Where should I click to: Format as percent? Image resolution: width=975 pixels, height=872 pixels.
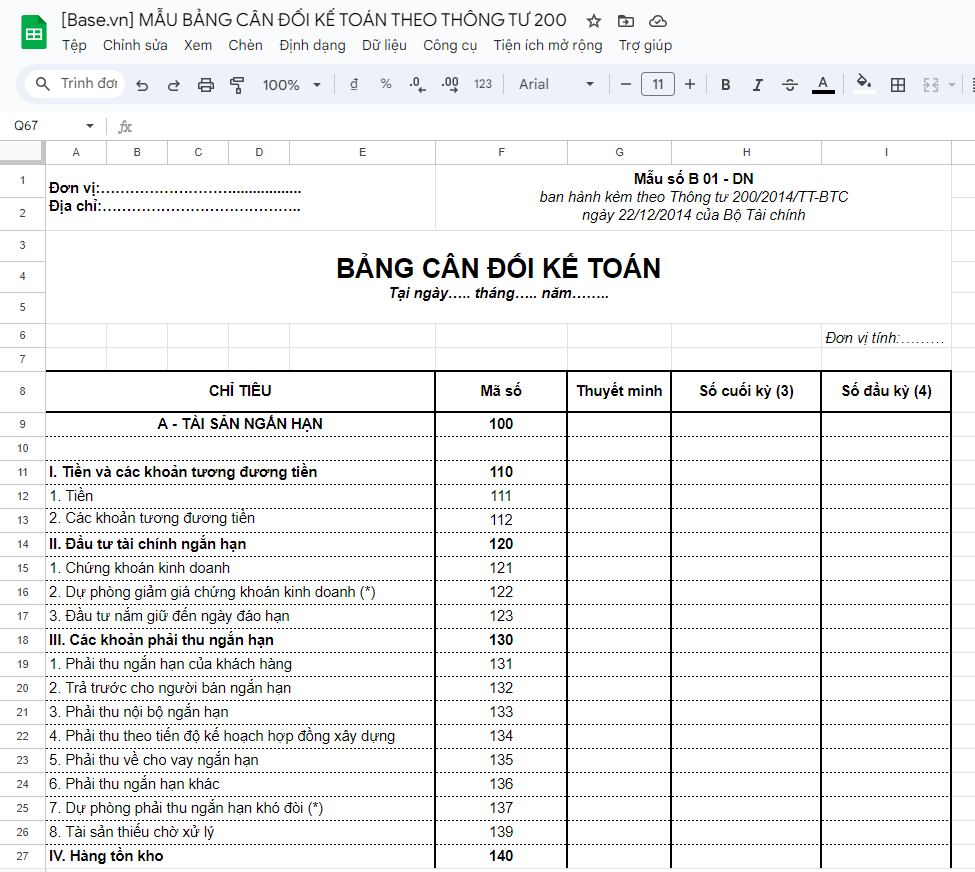[x=386, y=84]
